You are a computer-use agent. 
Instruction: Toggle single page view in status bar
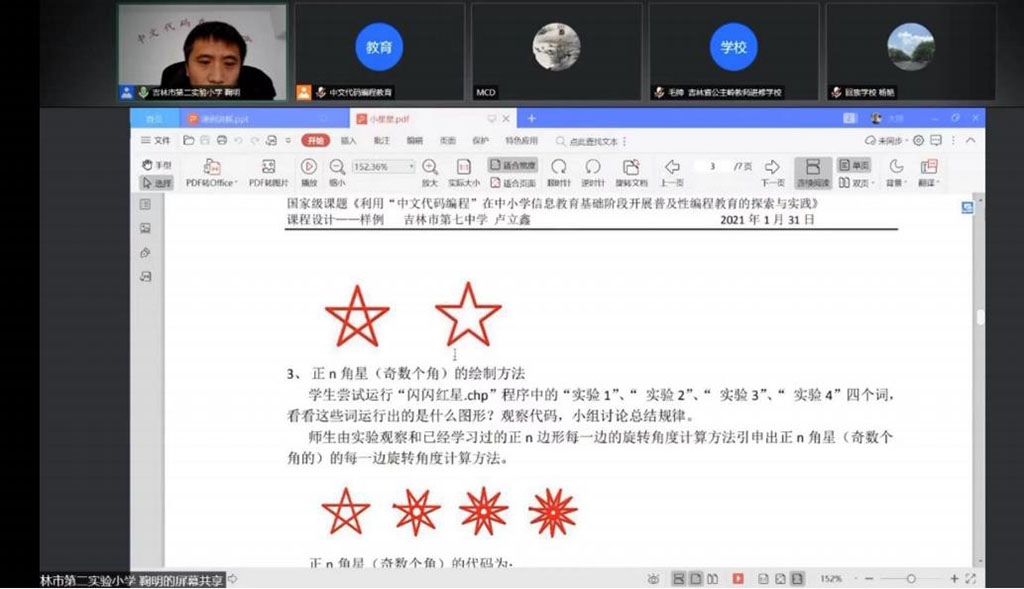pyautogui.click(x=696, y=579)
